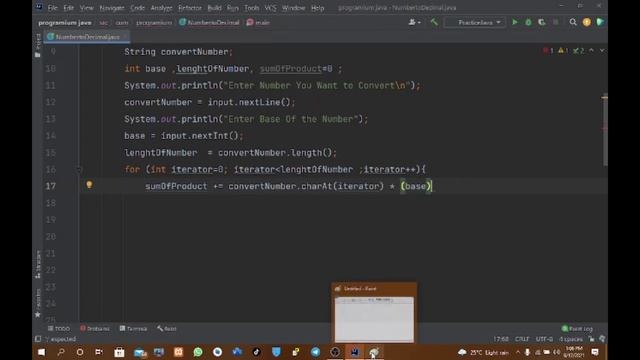
Task: Open the PracticeJava run configuration dropdown
Action: pyautogui.click(x=475, y=22)
